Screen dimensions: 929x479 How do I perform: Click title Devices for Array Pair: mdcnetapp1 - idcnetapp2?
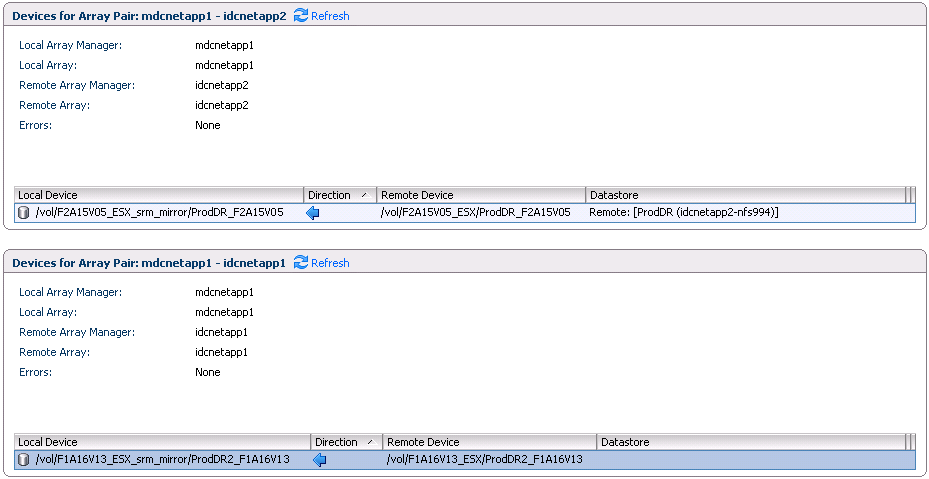click(x=149, y=16)
